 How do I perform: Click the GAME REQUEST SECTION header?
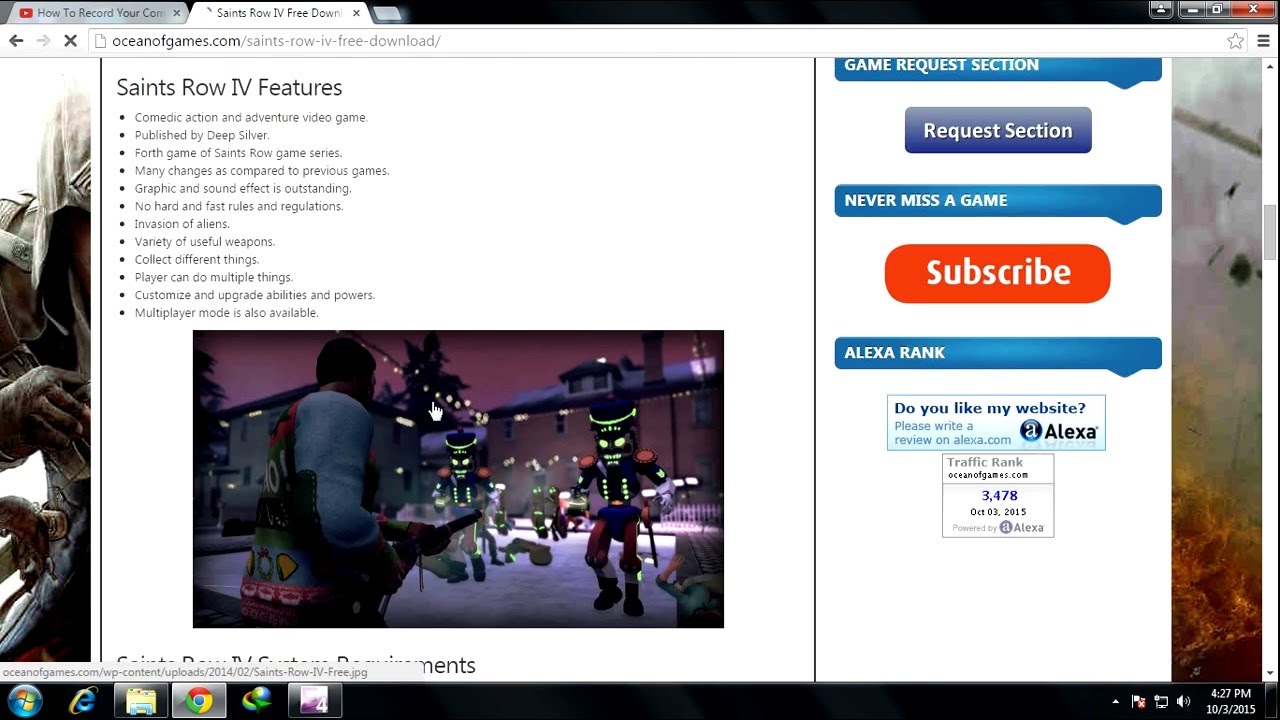(998, 68)
